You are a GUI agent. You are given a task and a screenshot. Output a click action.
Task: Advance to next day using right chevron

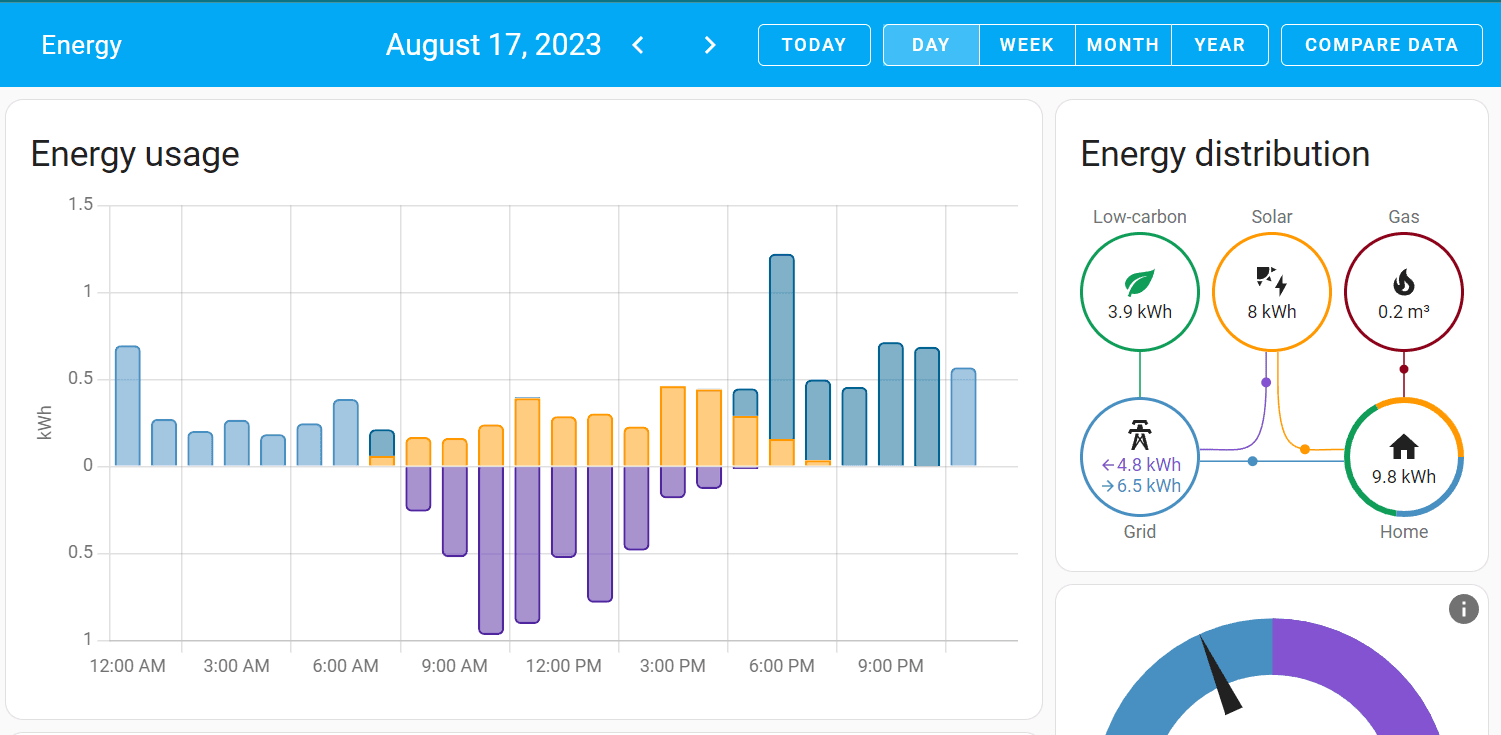tap(710, 45)
